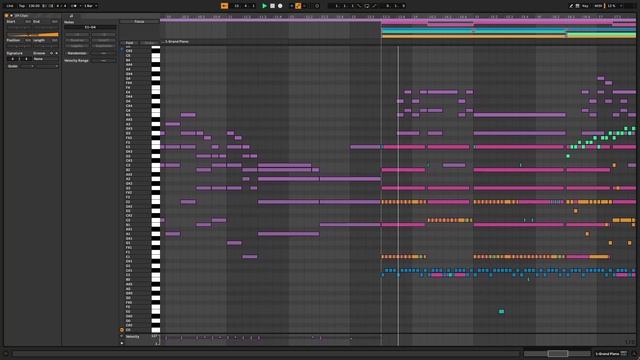The height and width of the screenshot is (360, 640).
Task: Click the Velocity lane label
Action: 133,337
